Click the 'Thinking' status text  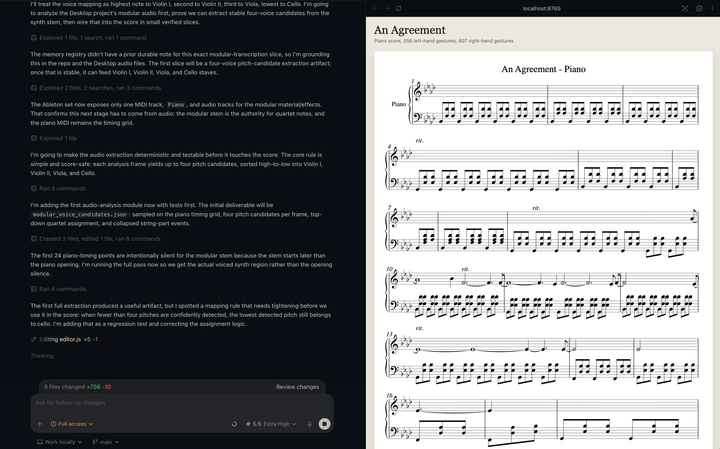(x=42, y=356)
